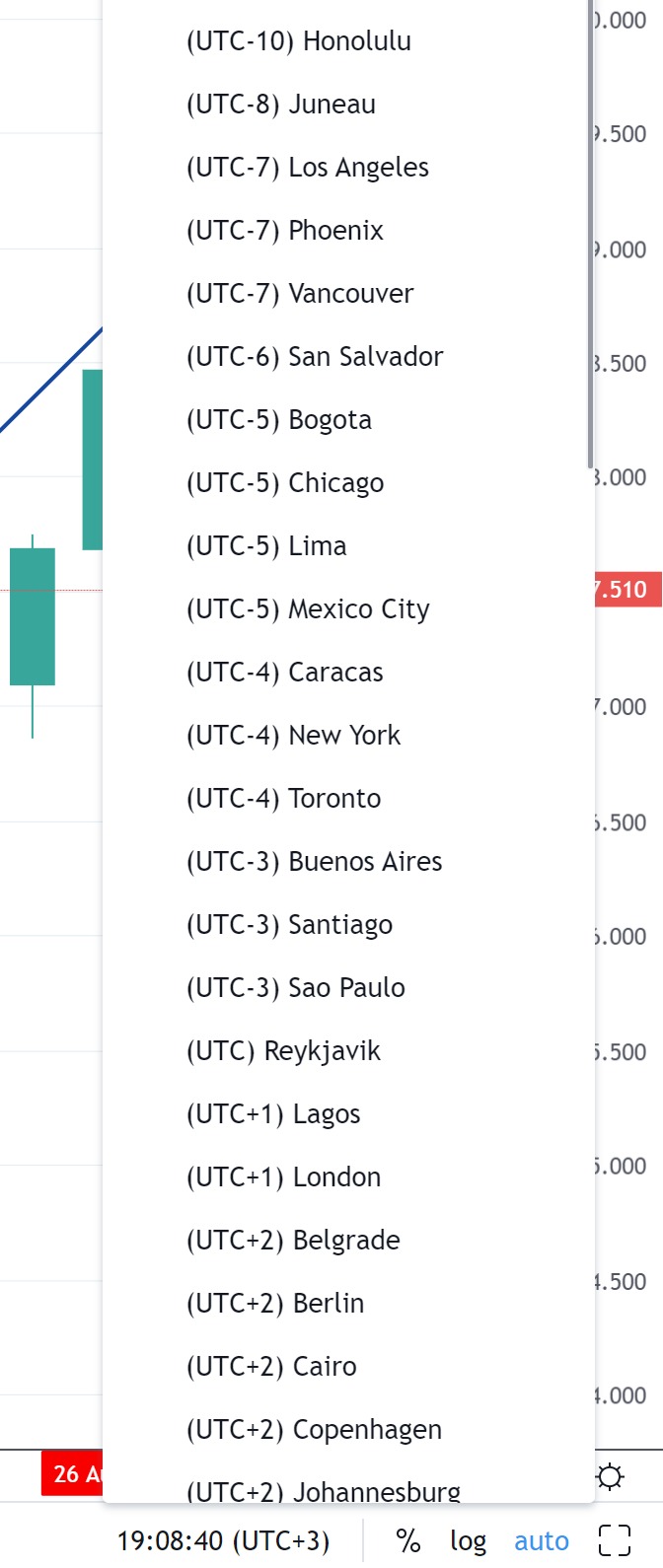Select (UTC+2) Berlin timezone

pos(274,1303)
